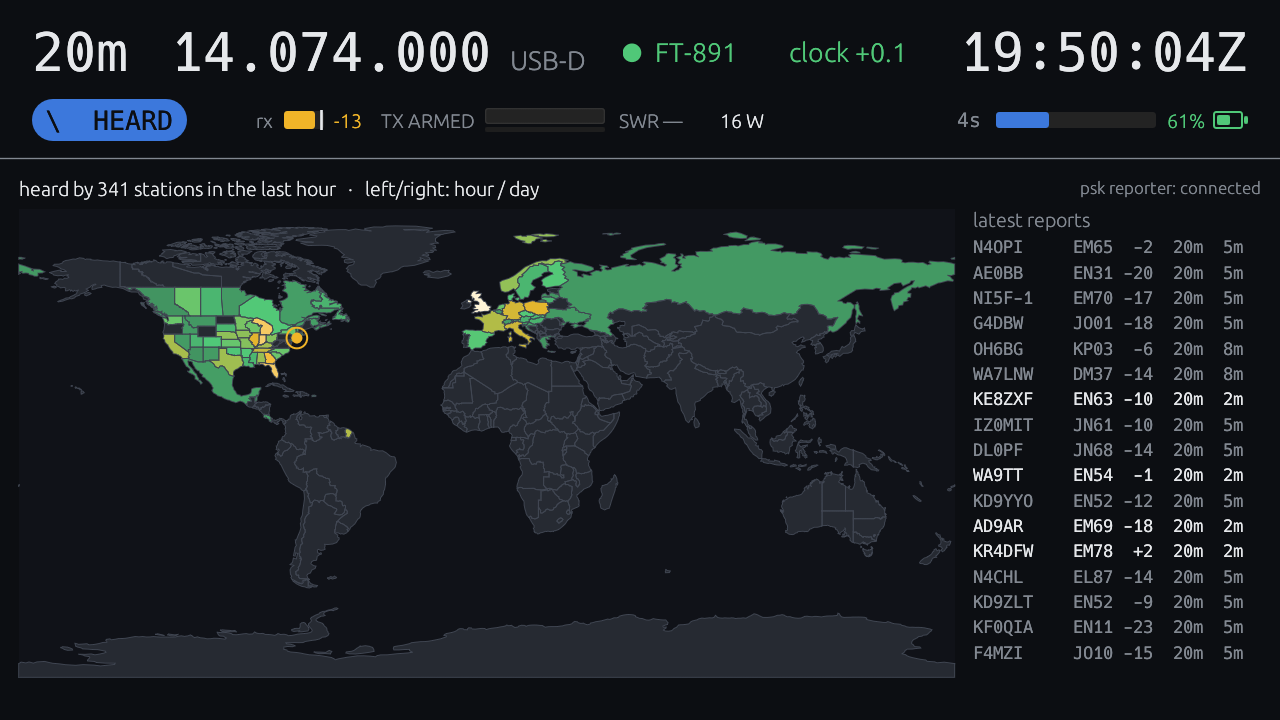Click the 20m band label

pyautogui.click(x=81, y=52)
